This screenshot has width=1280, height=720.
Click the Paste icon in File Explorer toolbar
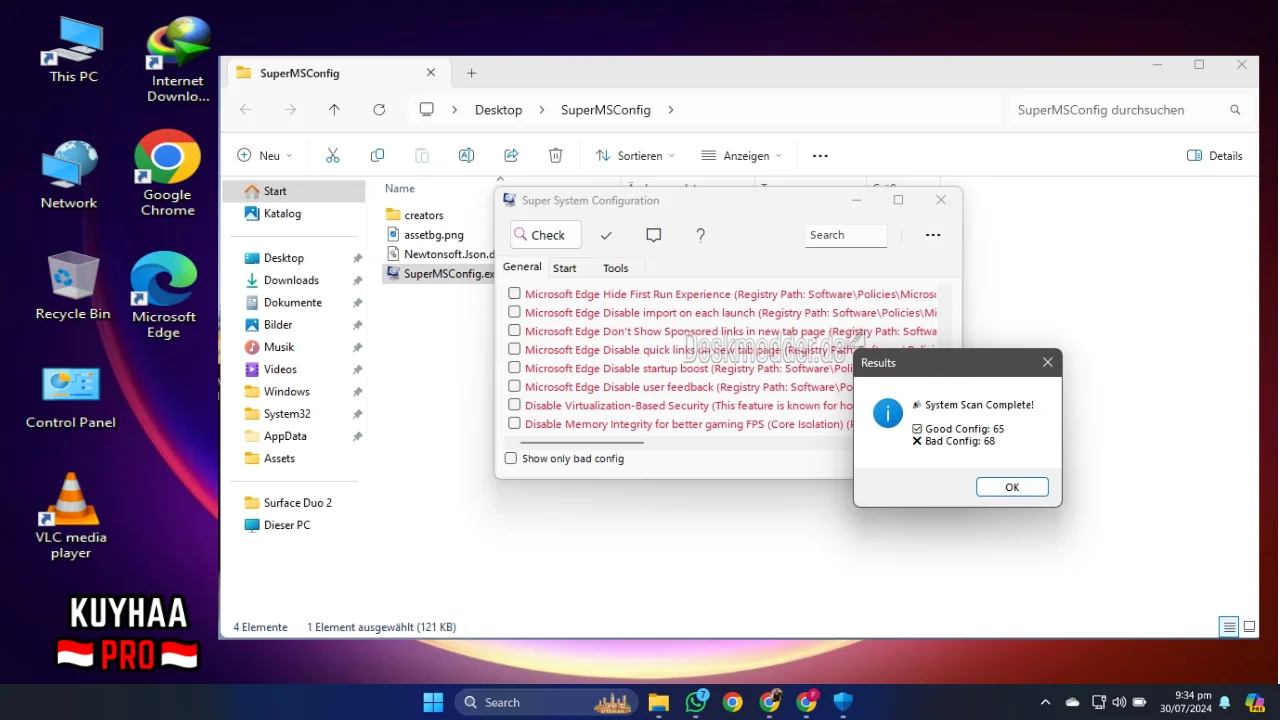coord(422,155)
